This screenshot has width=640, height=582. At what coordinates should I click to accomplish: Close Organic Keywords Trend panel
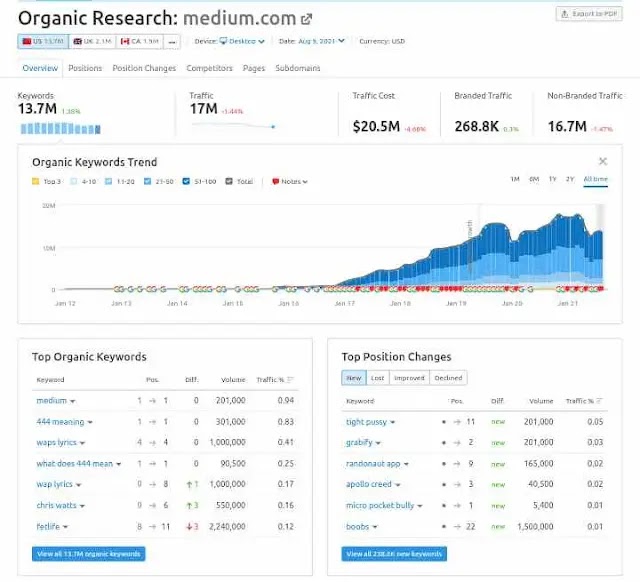[603, 162]
